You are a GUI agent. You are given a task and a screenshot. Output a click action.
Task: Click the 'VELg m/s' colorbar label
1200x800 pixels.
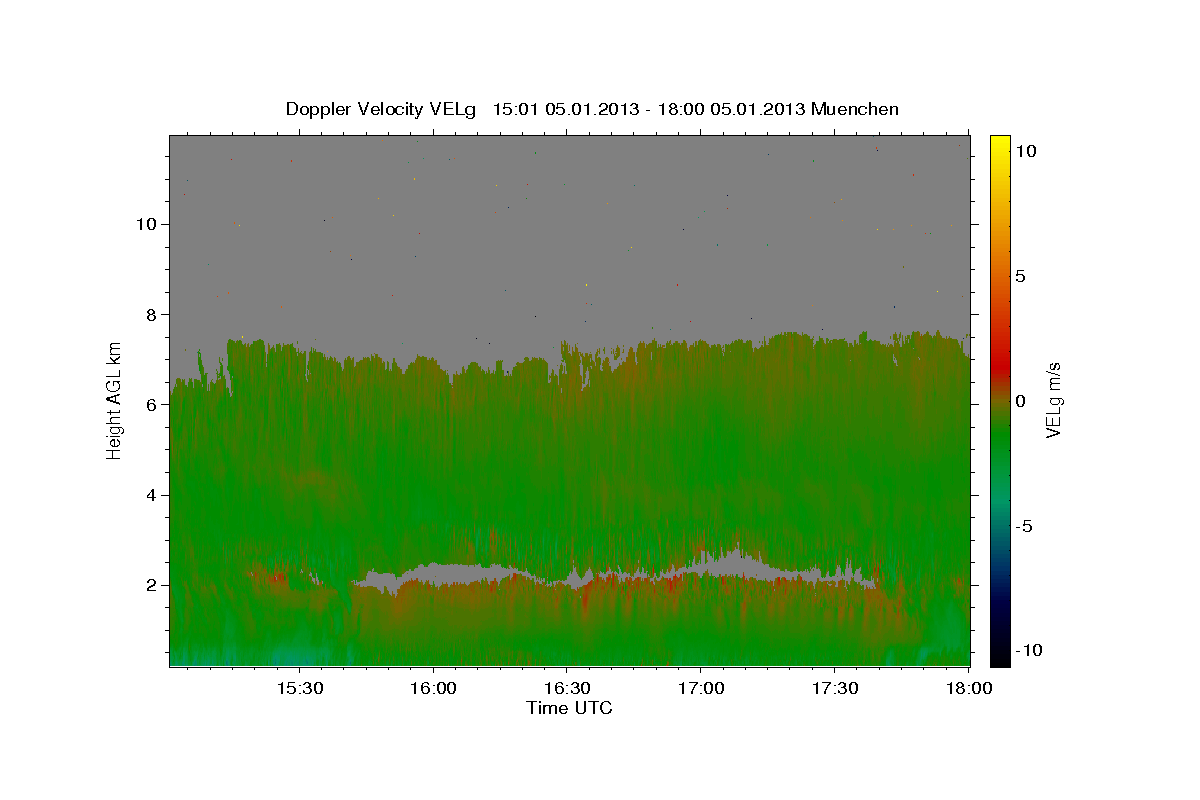(x=1053, y=401)
